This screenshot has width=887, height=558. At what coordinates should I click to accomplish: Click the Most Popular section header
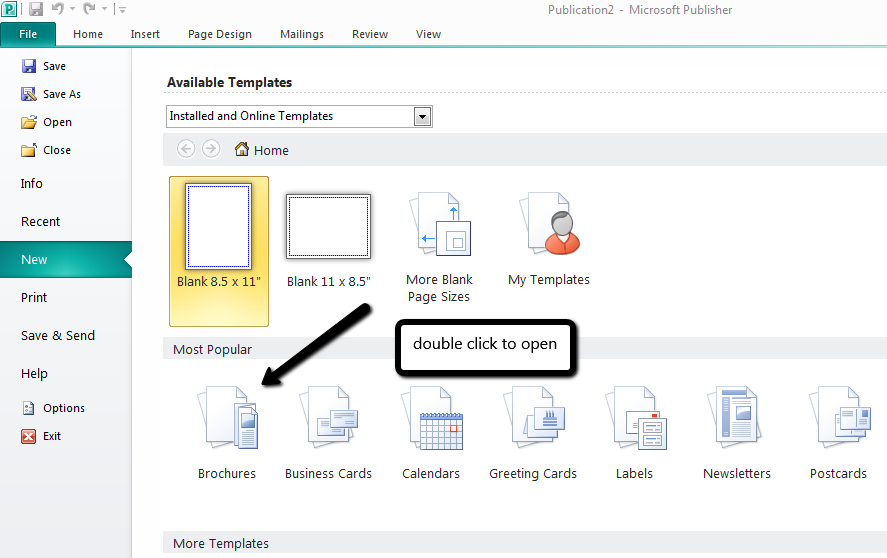[x=212, y=350]
